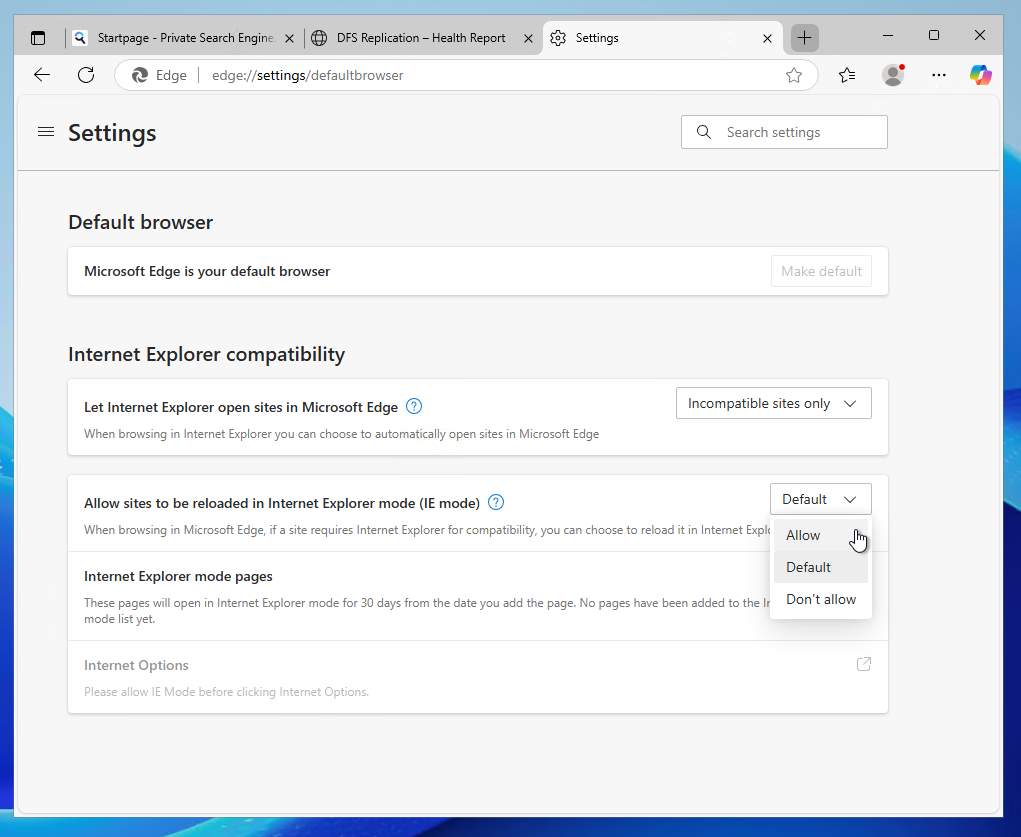Image resolution: width=1021 pixels, height=837 pixels.
Task: Click the Make default button
Action: pos(821,271)
